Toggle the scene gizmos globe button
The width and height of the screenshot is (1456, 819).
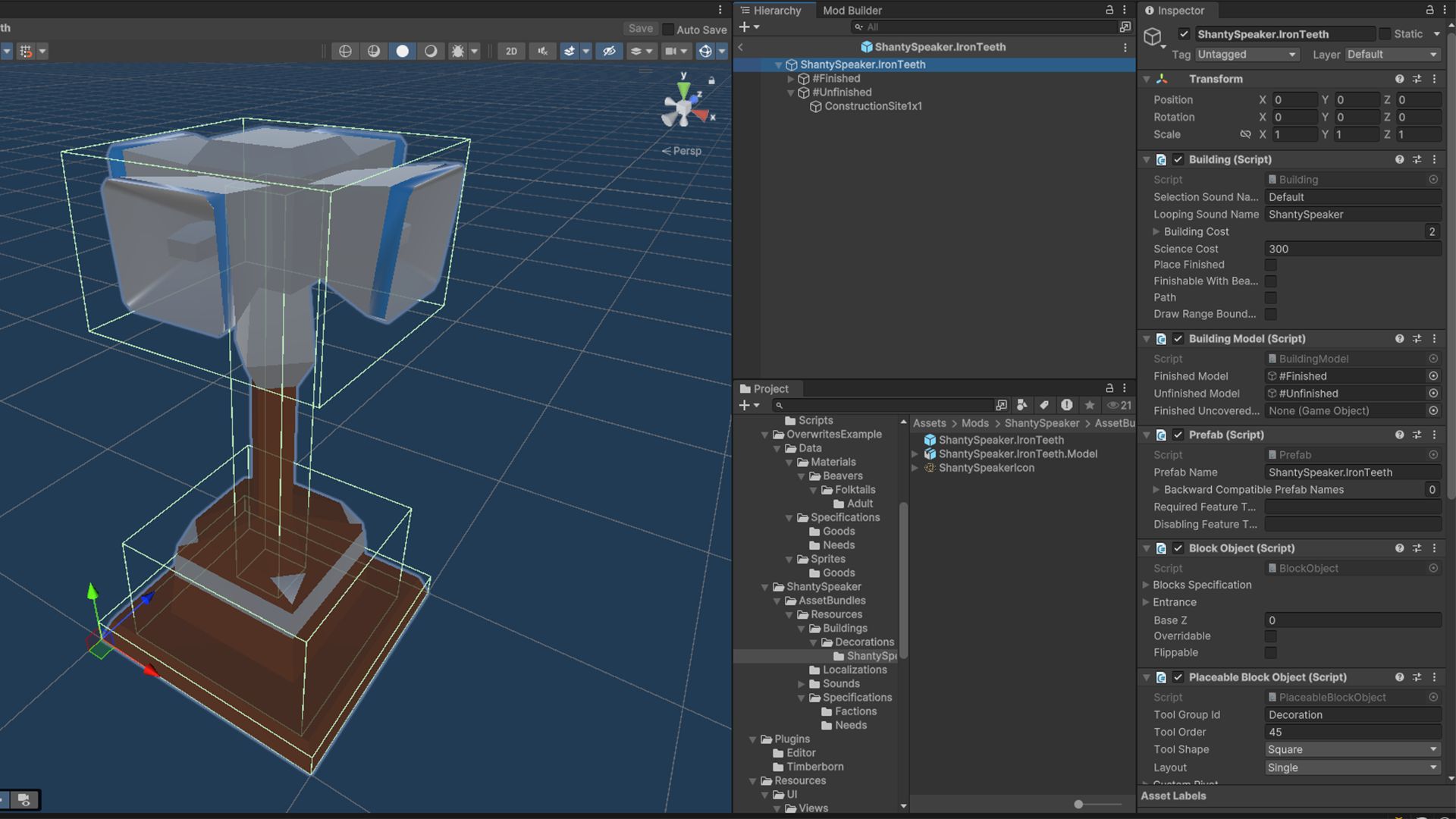tap(705, 51)
